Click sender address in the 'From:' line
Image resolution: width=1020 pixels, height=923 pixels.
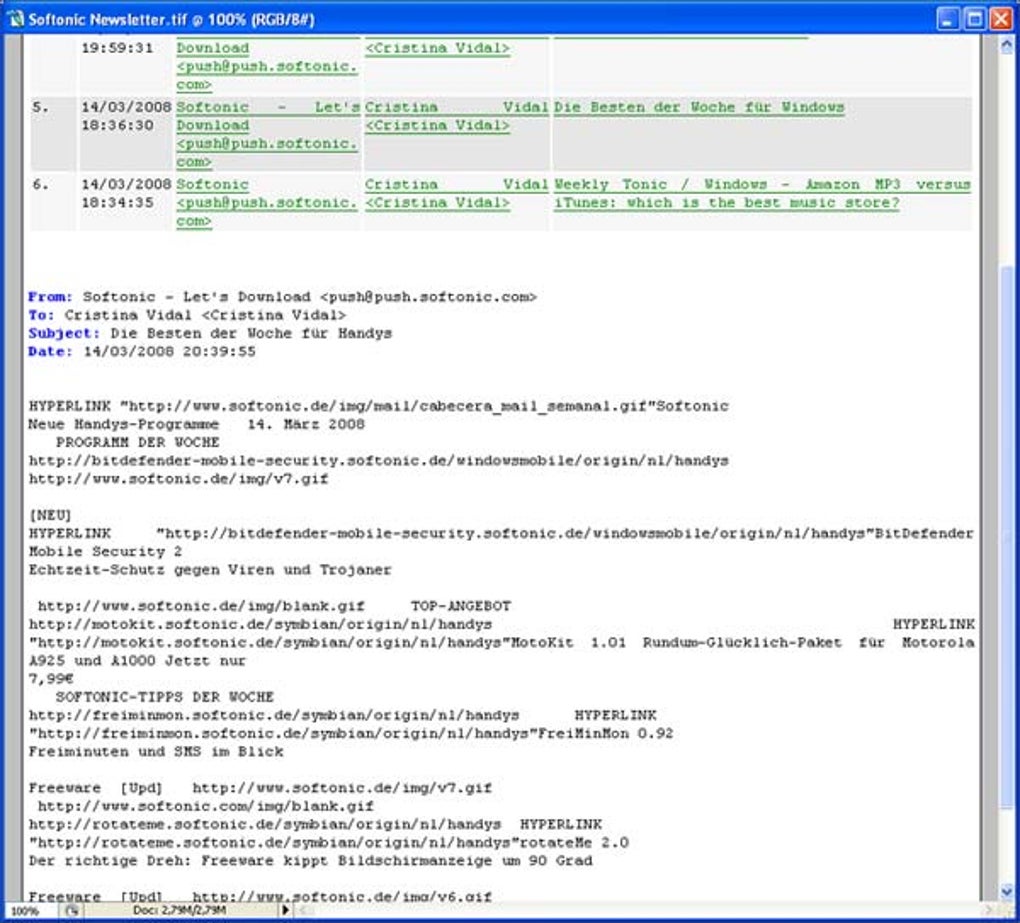pyautogui.click(x=428, y=297)
